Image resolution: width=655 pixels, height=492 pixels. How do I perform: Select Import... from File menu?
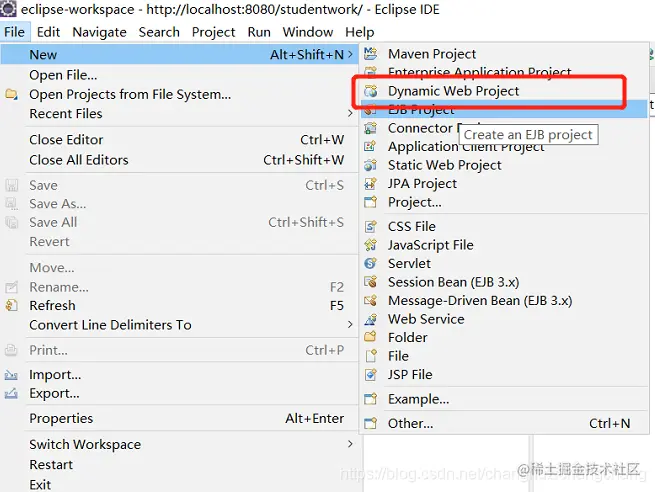[180, 375]
